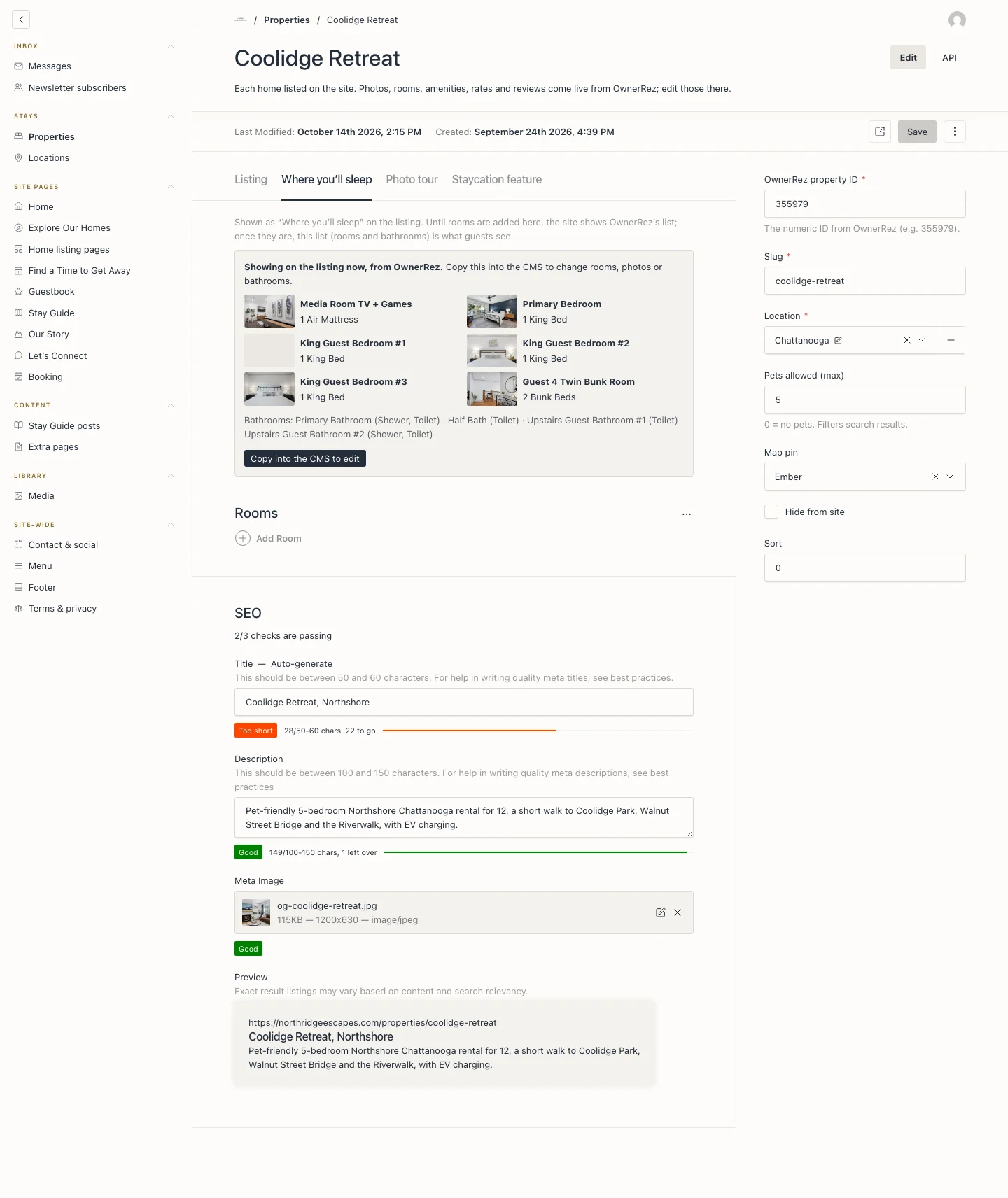This screenshot has width=1008, height=1198.
Task: Click the Save button
Action: pyautogui.click(x=917, y=132)
